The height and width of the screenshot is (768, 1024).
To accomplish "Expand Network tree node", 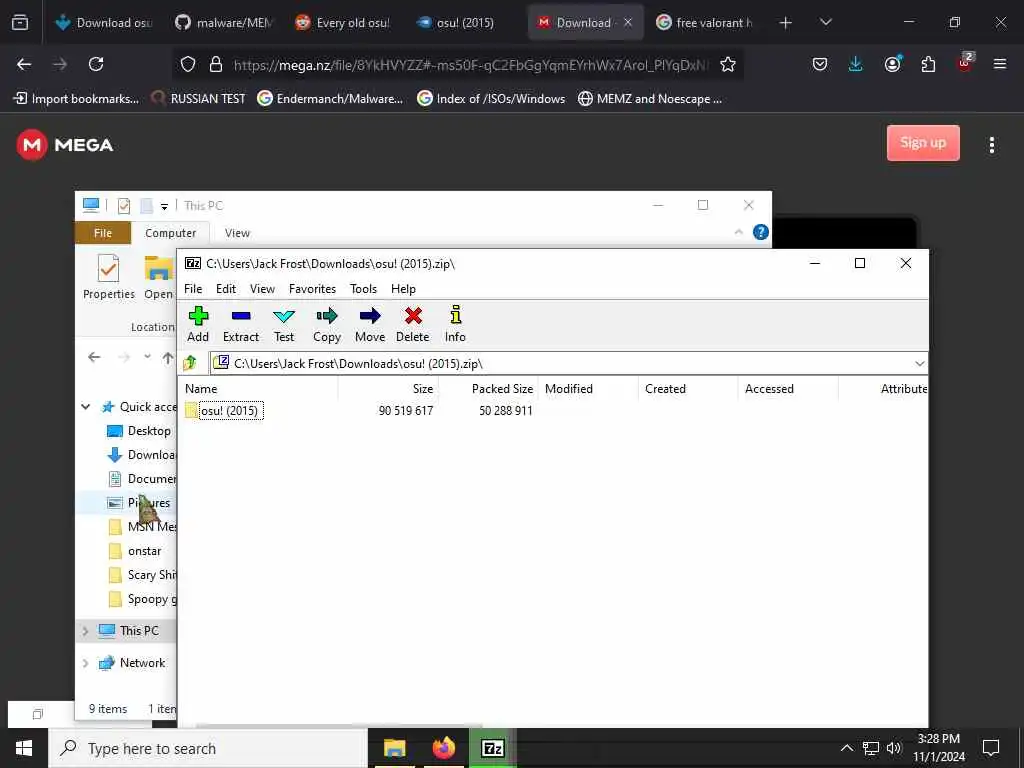I will click(x=86, y=663).
